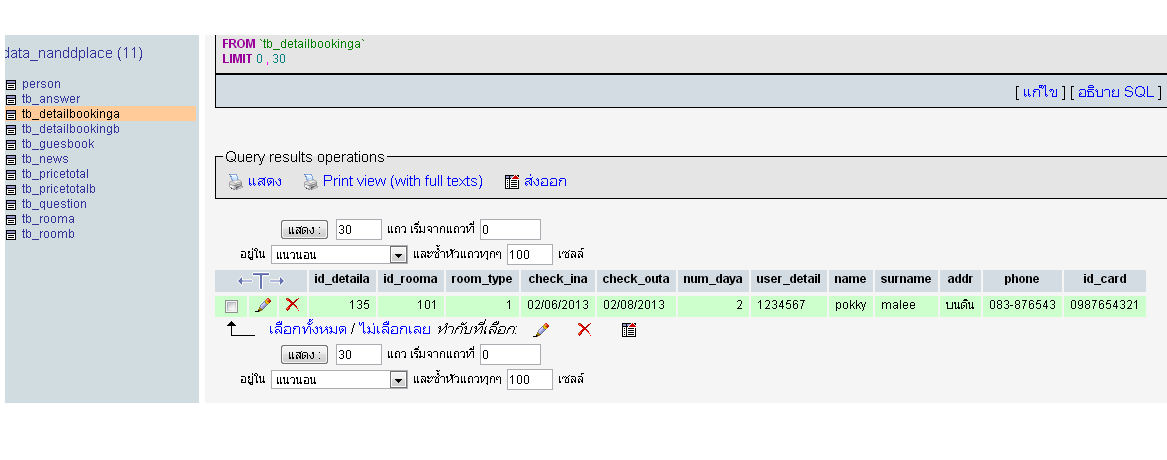Open the tb_news table
The height and width of the screenshot is (460, 1167).
tap(45, 159)
